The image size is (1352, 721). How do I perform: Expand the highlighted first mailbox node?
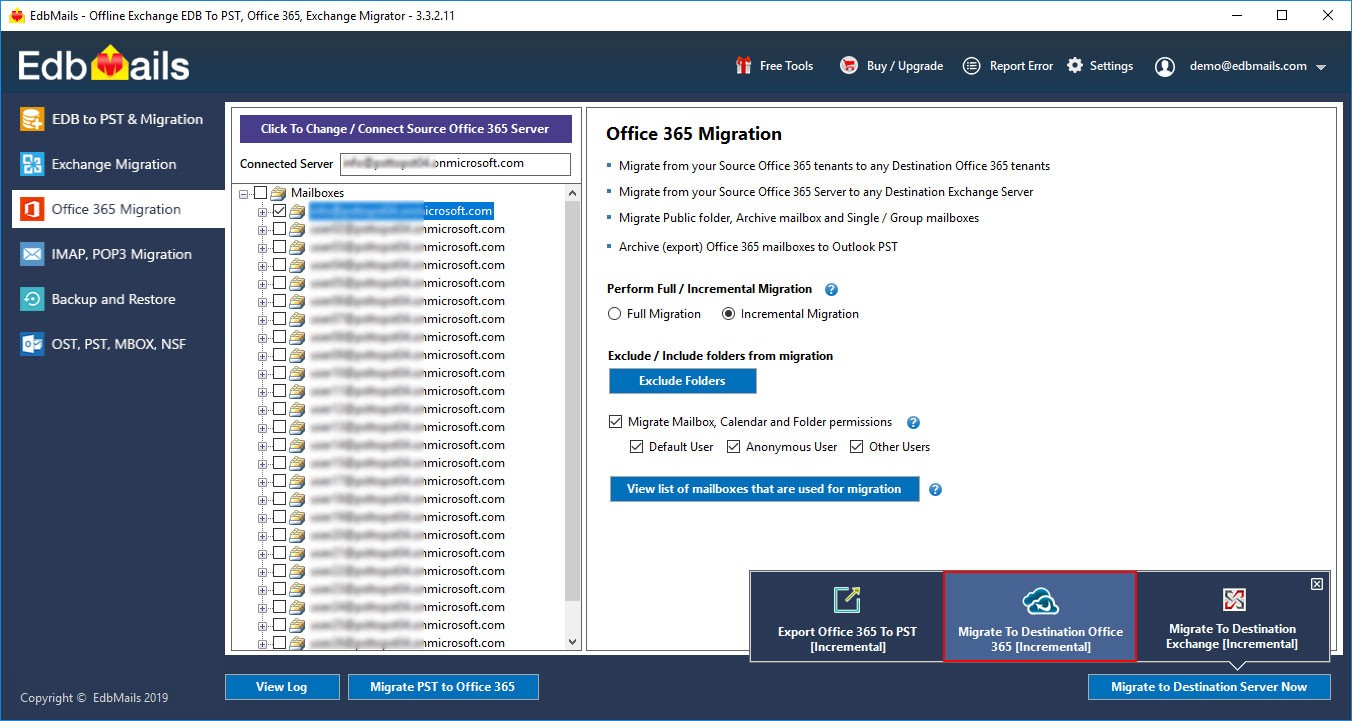tap(264, 211)
